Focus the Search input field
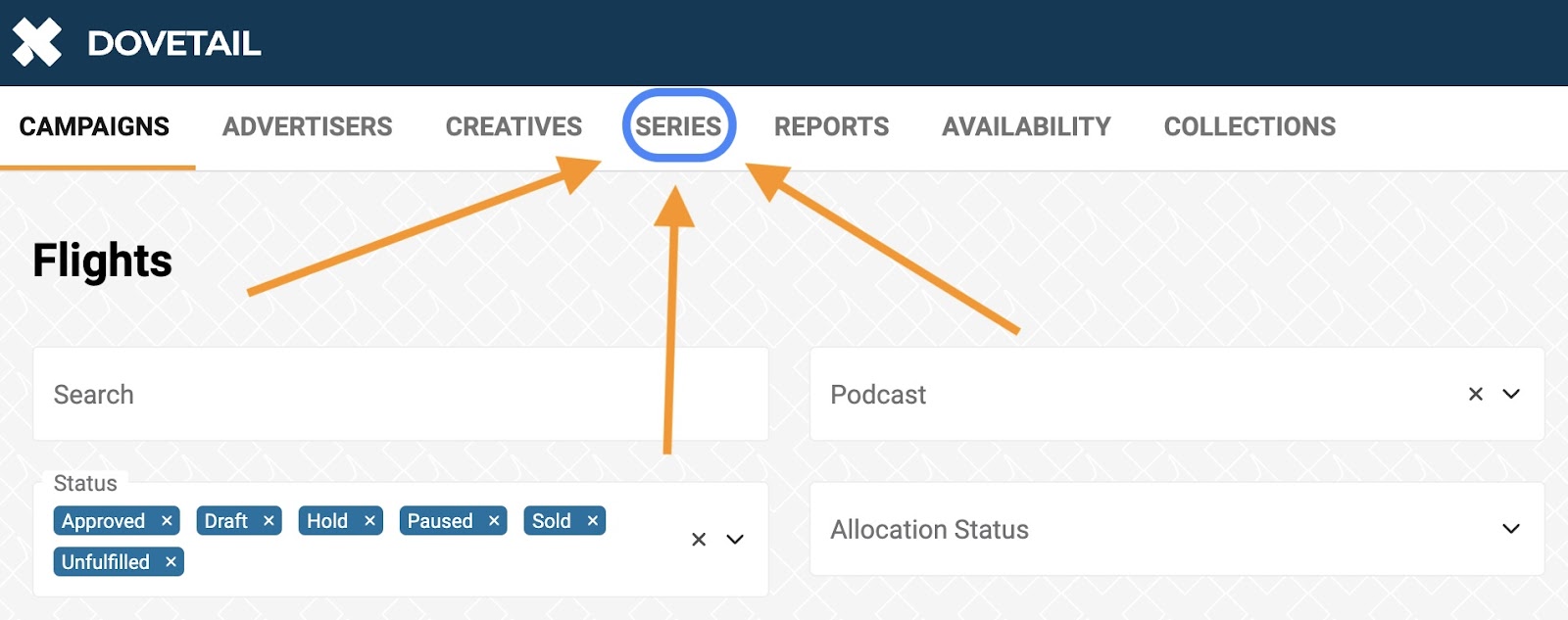The width and height of the screenshot is (1568, 620). [x=401, y=394]
